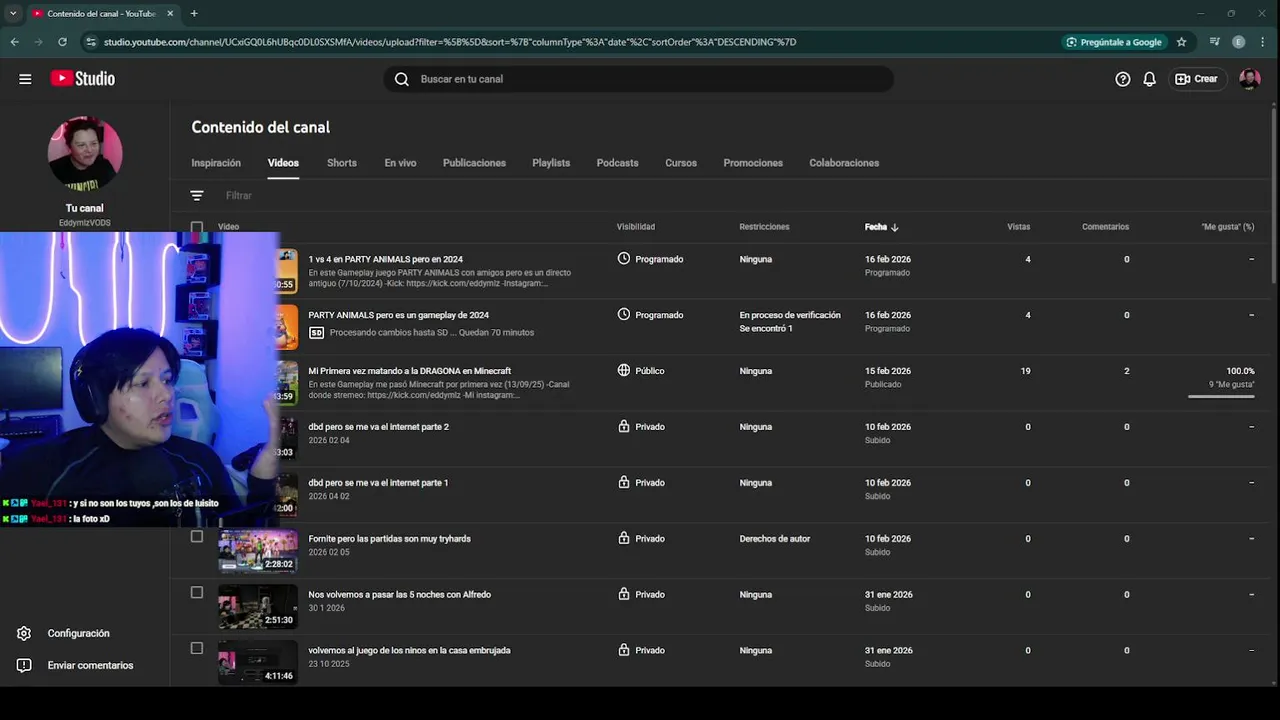Reload the page in browser
The image size is (1280, 720).
[x=62, y=42]
